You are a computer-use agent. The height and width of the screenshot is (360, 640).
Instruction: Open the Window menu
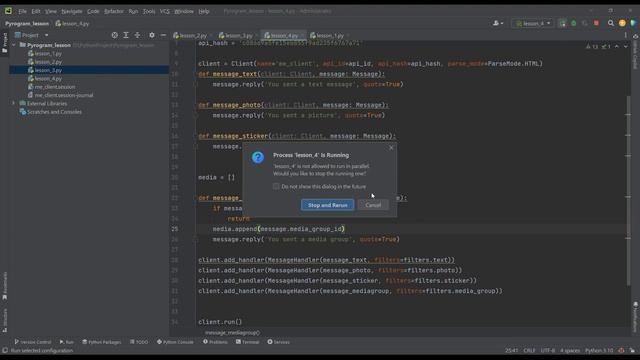click(x=184, y=11)
